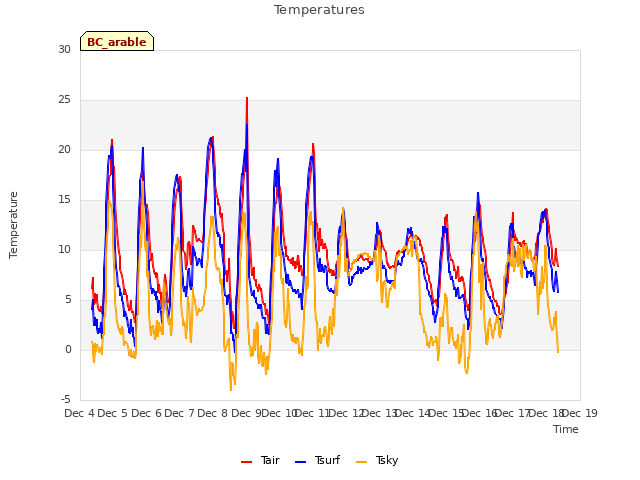This screenshot has width=640, height=480.
Task: Click the red Tair peak above 25
Action: click(247, 99)
